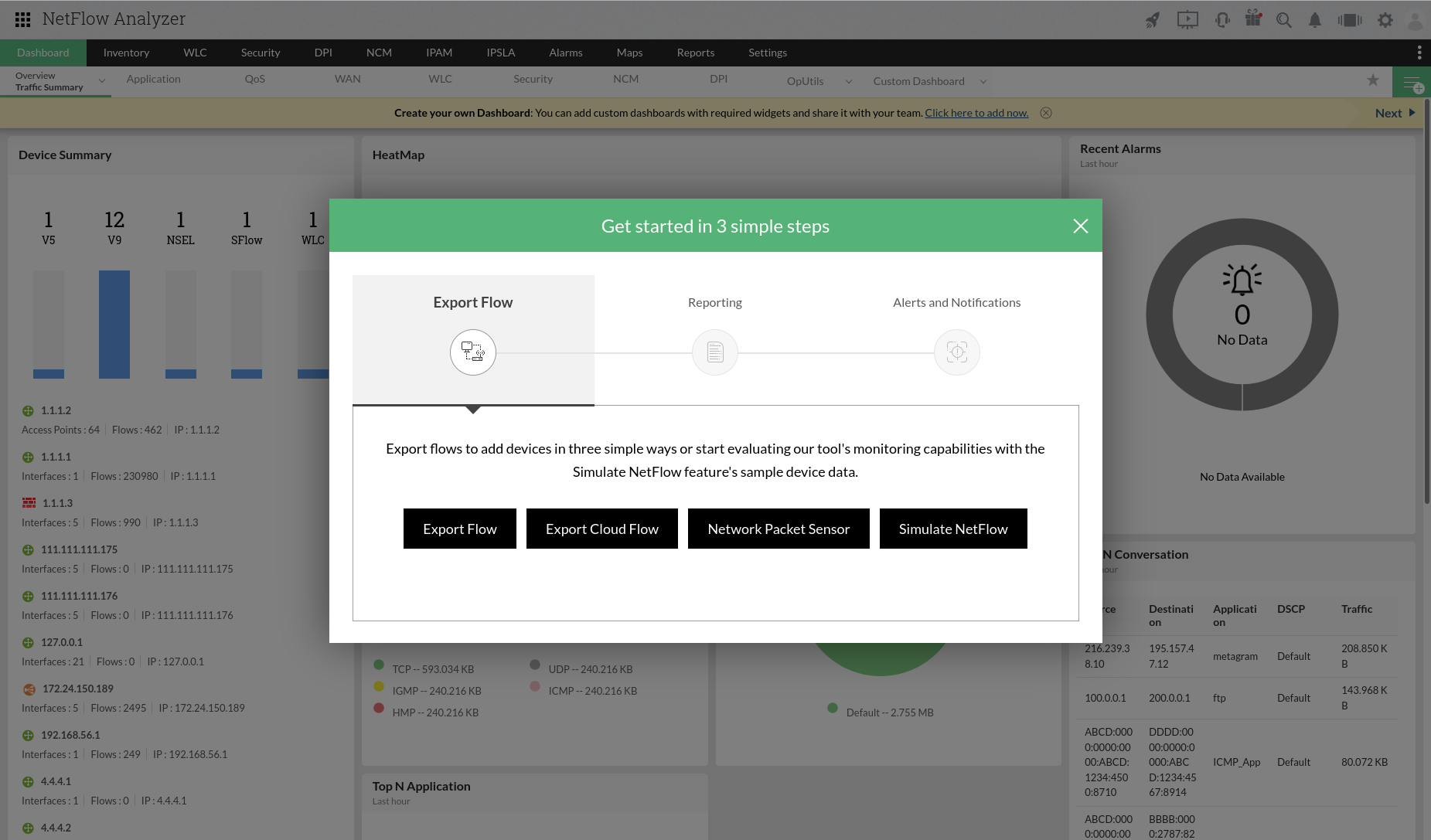1431x840 pixels.
Task: Click the user profile avatar icon
Action: point(1416,20)
